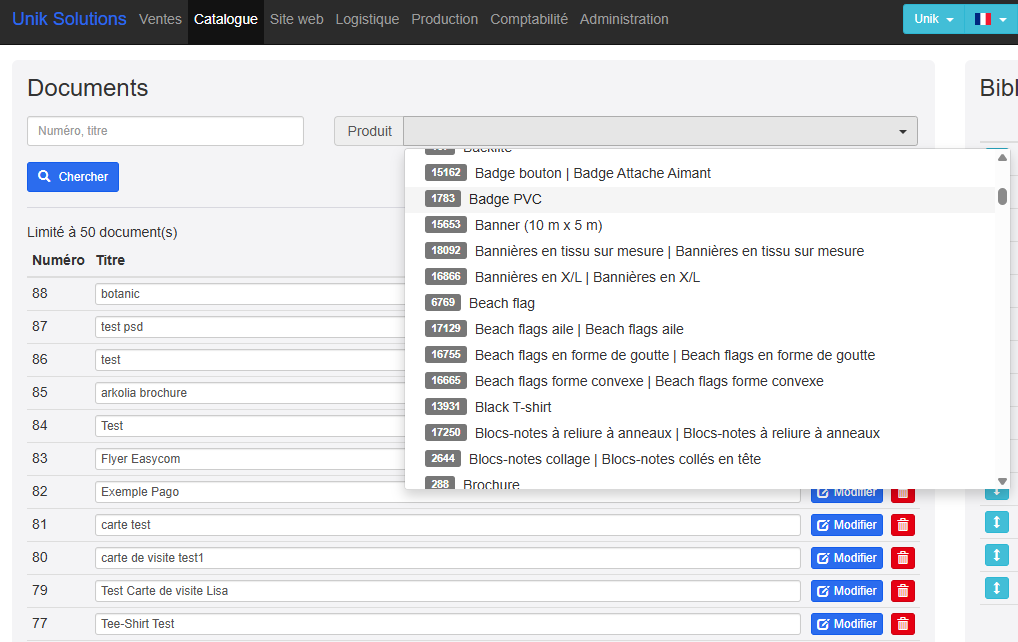Viewport: 1018px width, 642px height.
Task: Click the product list scroll-down arrow
Action: [1002, 481]
